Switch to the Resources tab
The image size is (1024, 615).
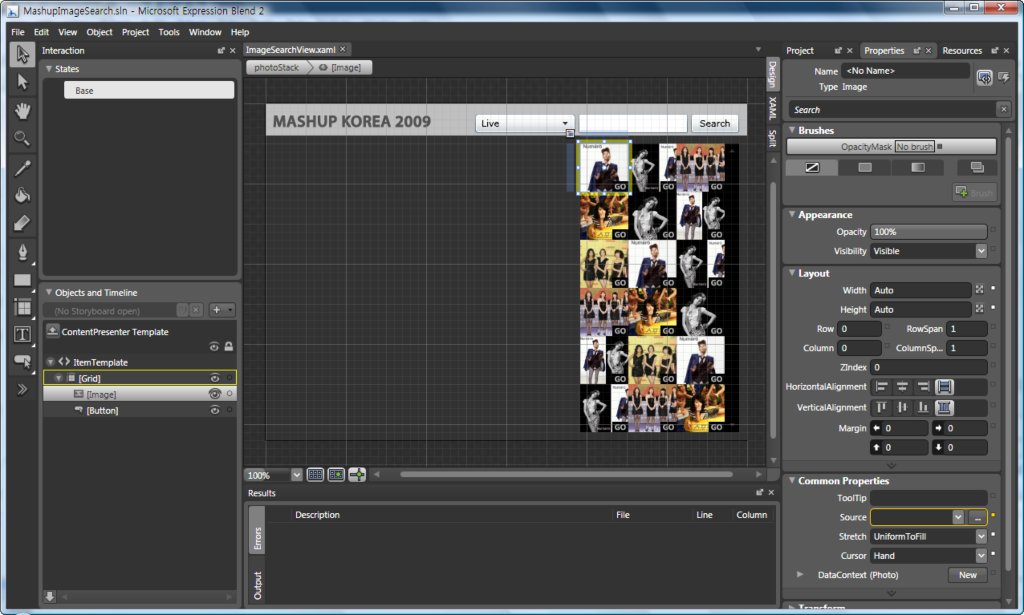click(962, 50)
